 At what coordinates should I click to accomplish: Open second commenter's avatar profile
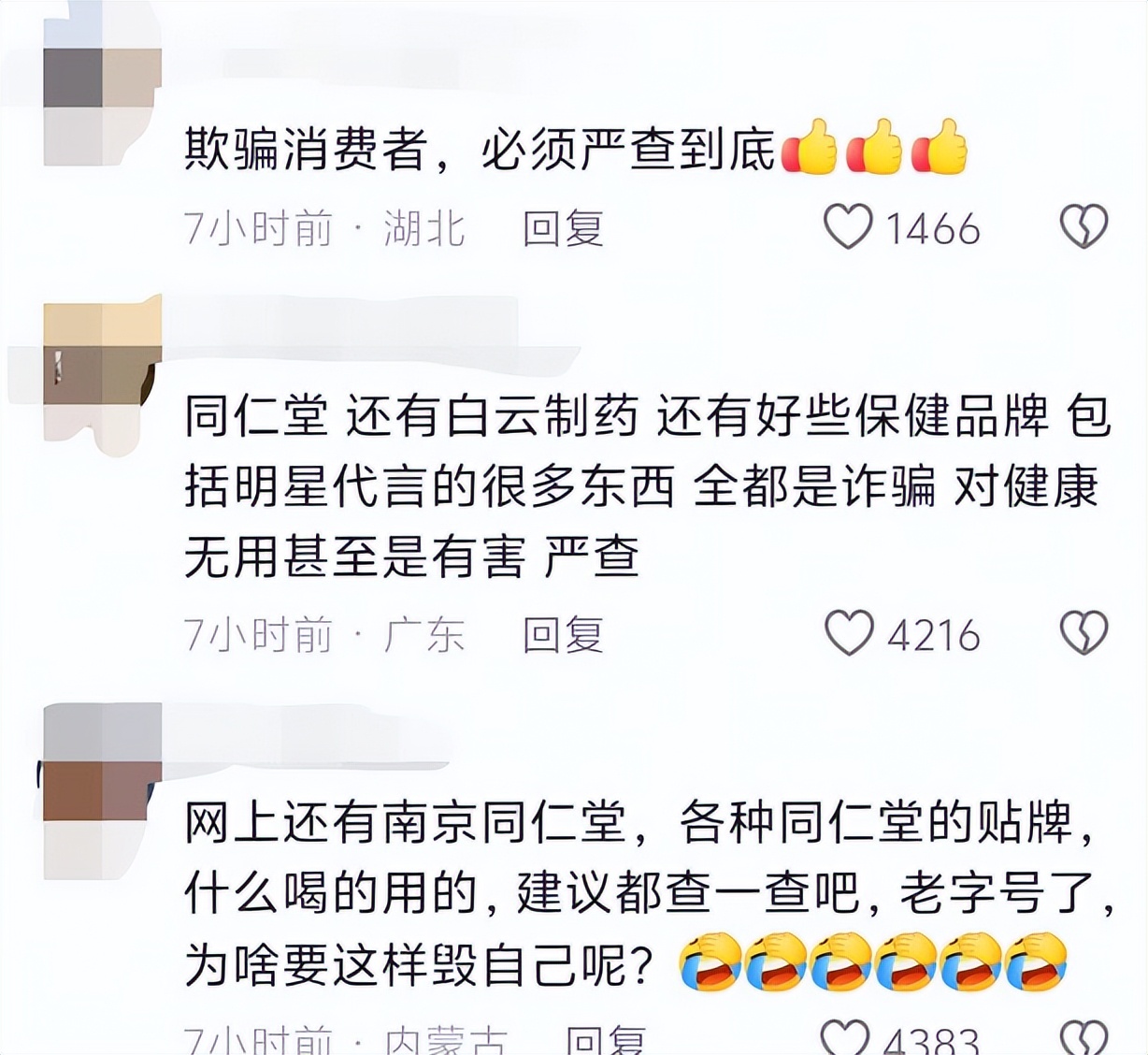pos(101,369)
